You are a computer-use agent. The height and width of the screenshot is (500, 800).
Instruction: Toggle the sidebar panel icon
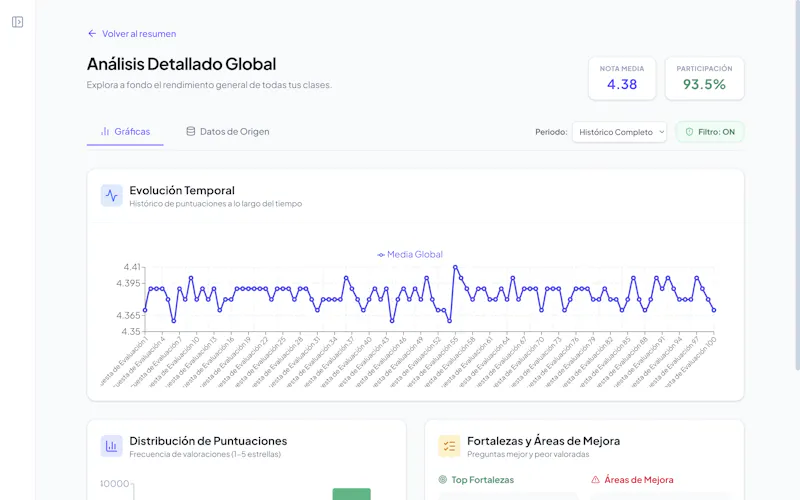point(17,22)
